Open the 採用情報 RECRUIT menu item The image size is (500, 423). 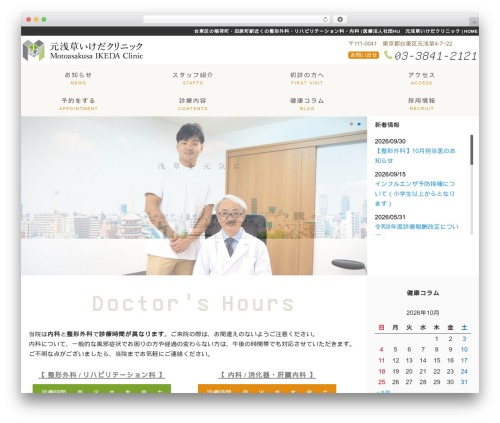421,104
